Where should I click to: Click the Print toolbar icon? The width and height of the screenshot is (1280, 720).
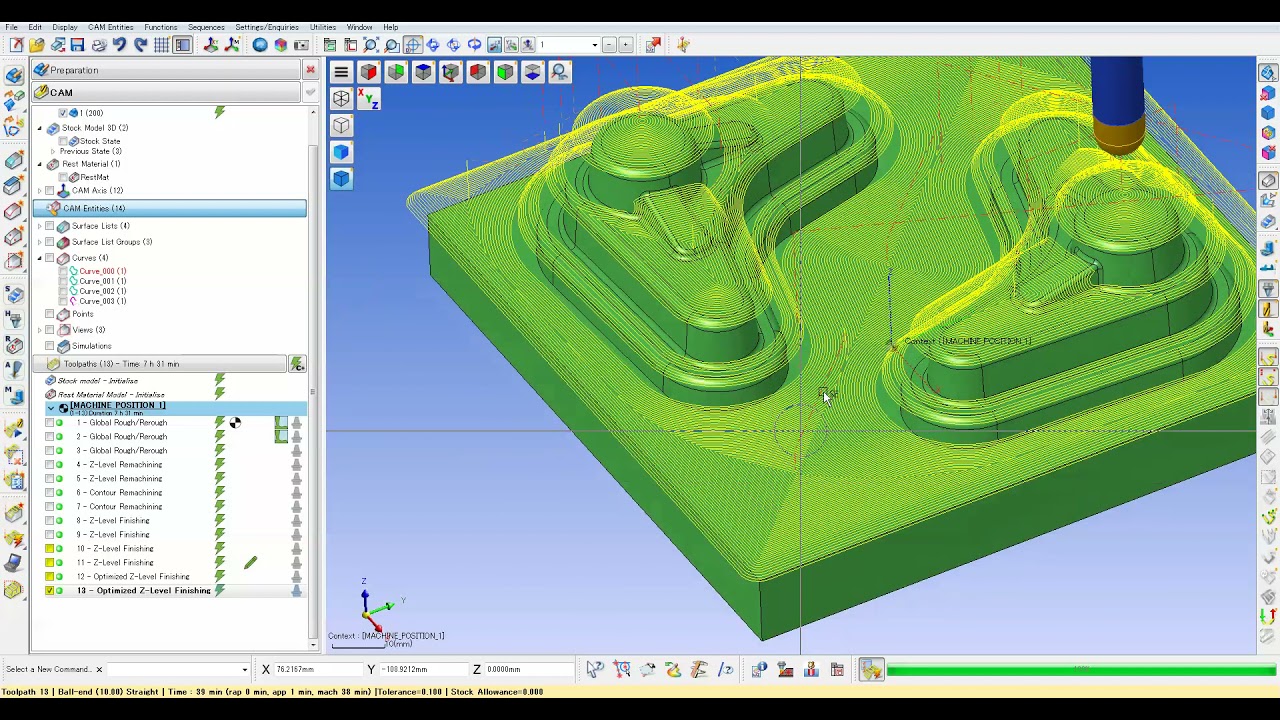click(99, 45)
